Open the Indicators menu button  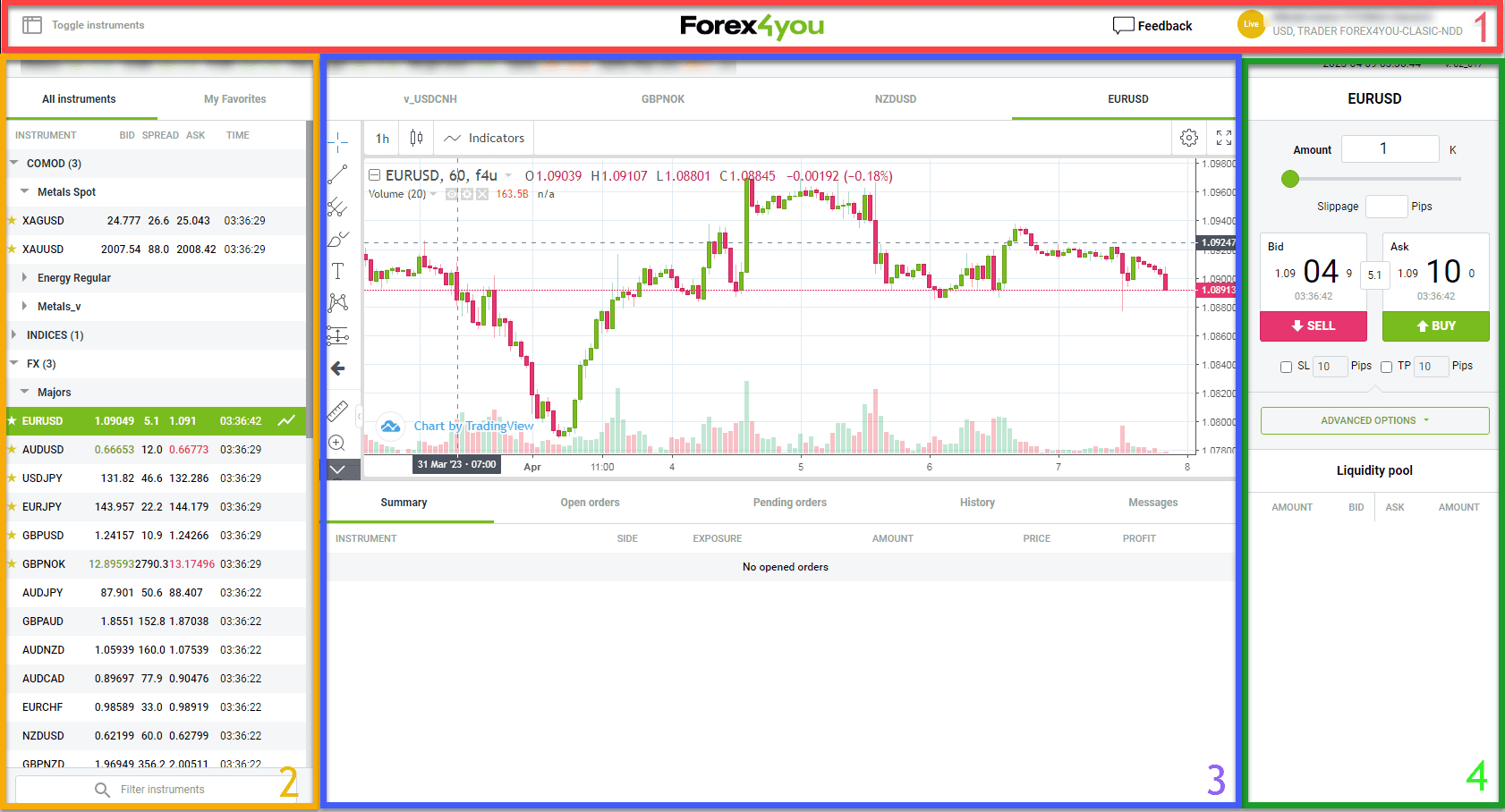pyautogui.click(x=484, y=138)
